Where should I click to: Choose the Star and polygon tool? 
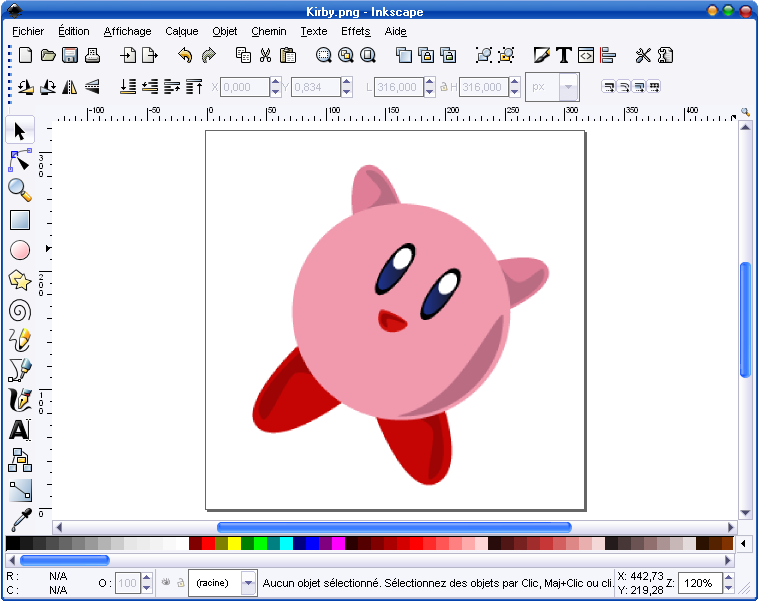(20, 280)
